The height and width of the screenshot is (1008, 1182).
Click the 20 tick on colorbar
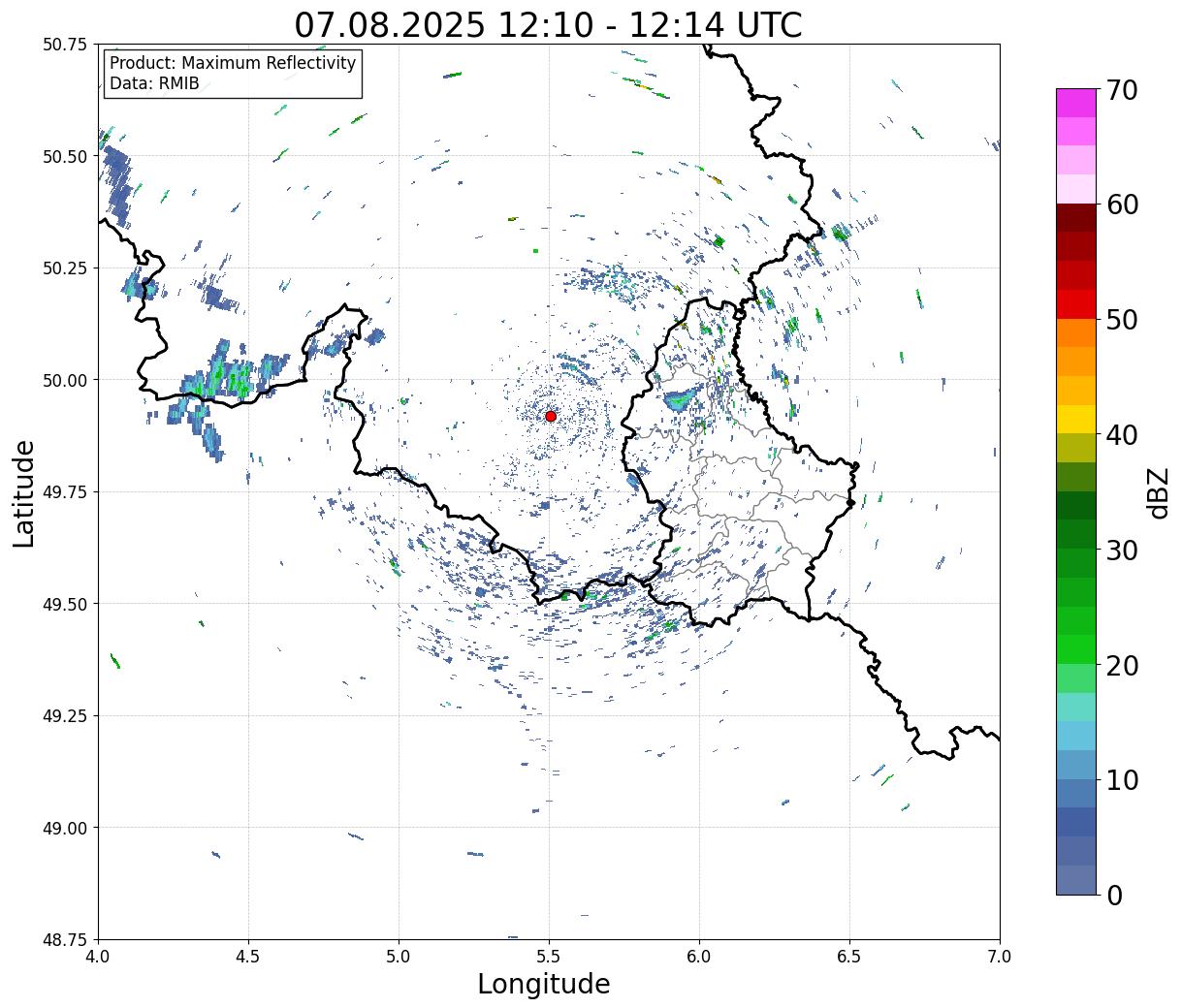click(1123, 665)
